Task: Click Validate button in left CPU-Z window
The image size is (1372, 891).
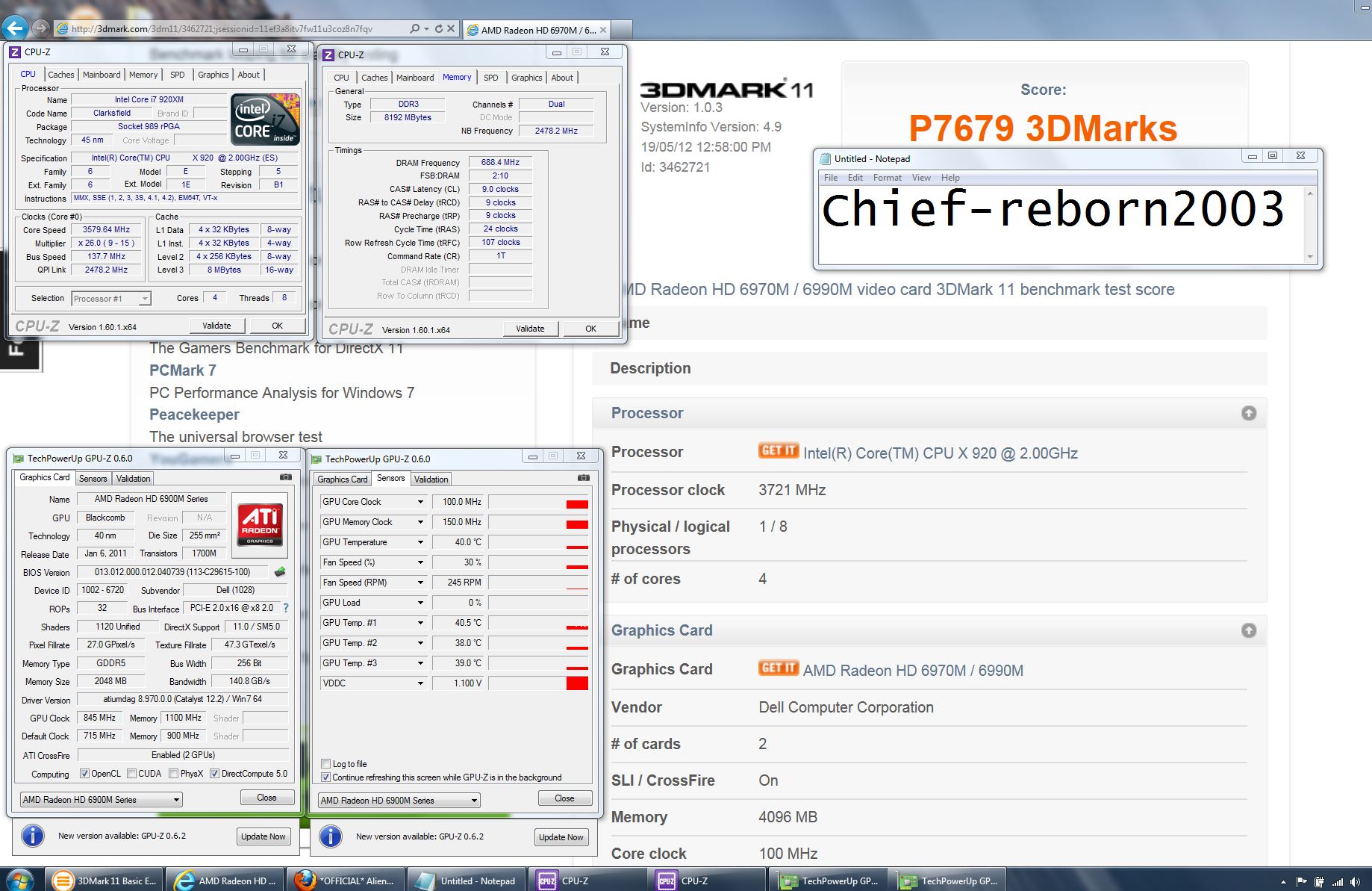Action: coord(216,326)
